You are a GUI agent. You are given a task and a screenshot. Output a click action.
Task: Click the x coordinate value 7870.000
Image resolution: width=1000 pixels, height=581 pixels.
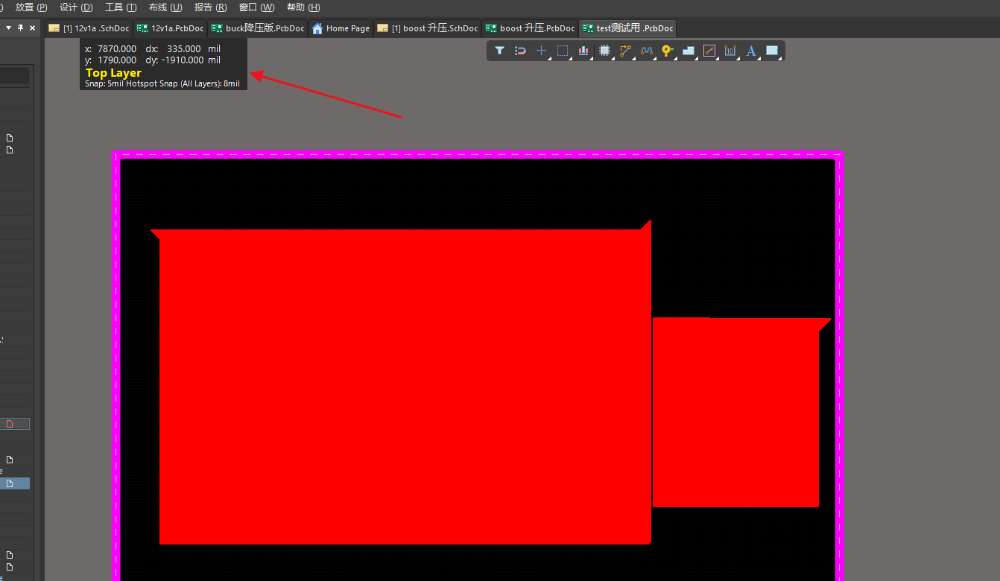pyautogui.click(x=117, y=48)
